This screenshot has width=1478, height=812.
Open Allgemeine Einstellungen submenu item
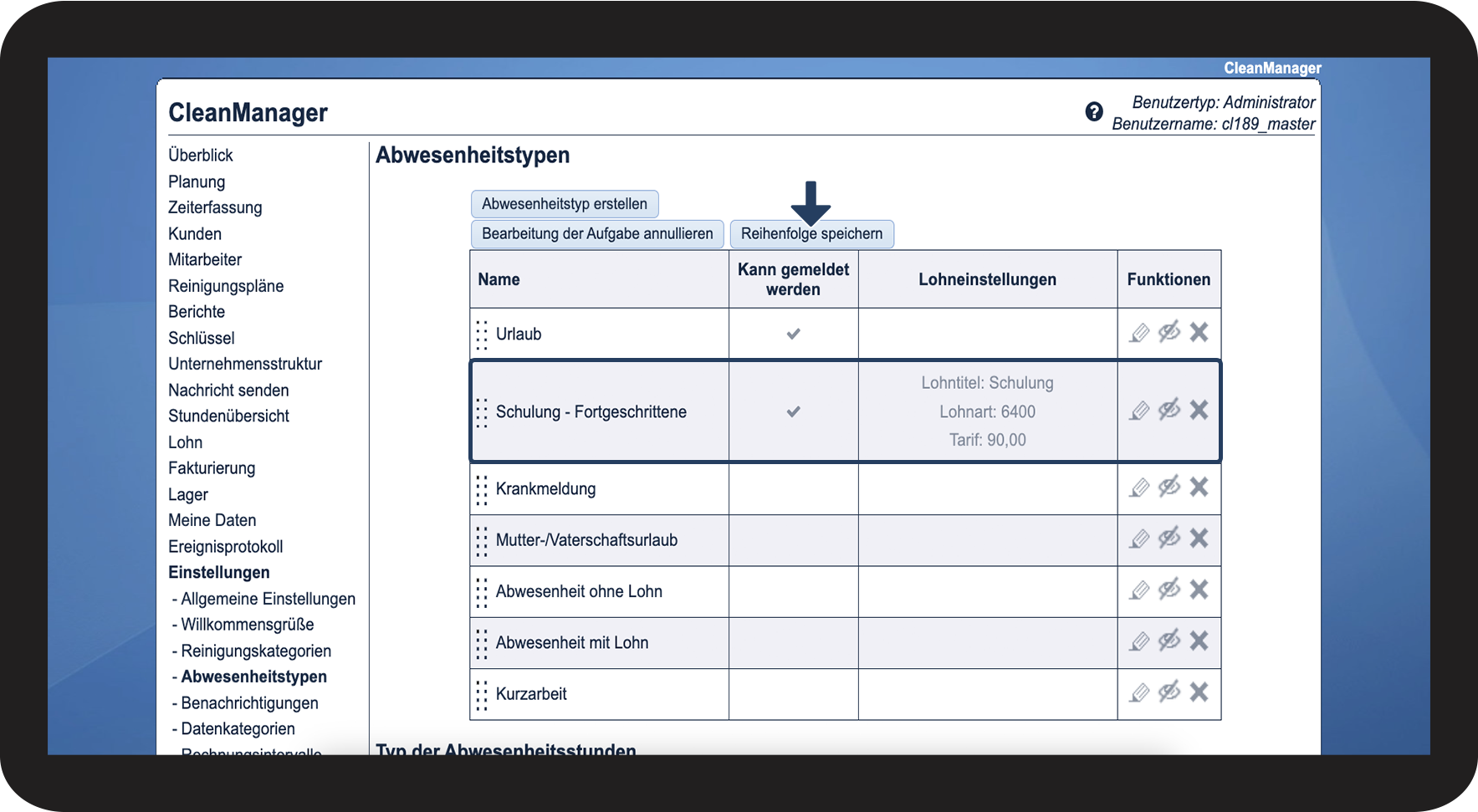pos(268,599)
